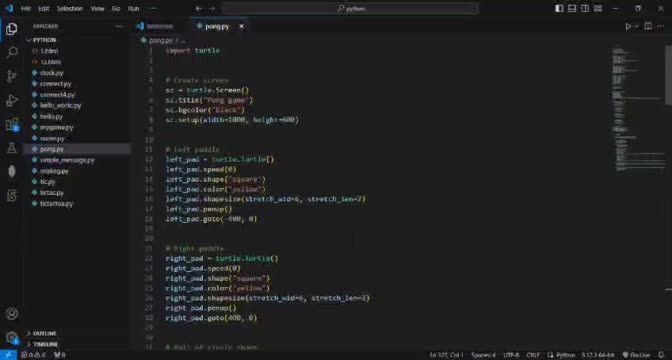
Task: Toggle the bottom panel layout icon
Action: pos(572,9)
